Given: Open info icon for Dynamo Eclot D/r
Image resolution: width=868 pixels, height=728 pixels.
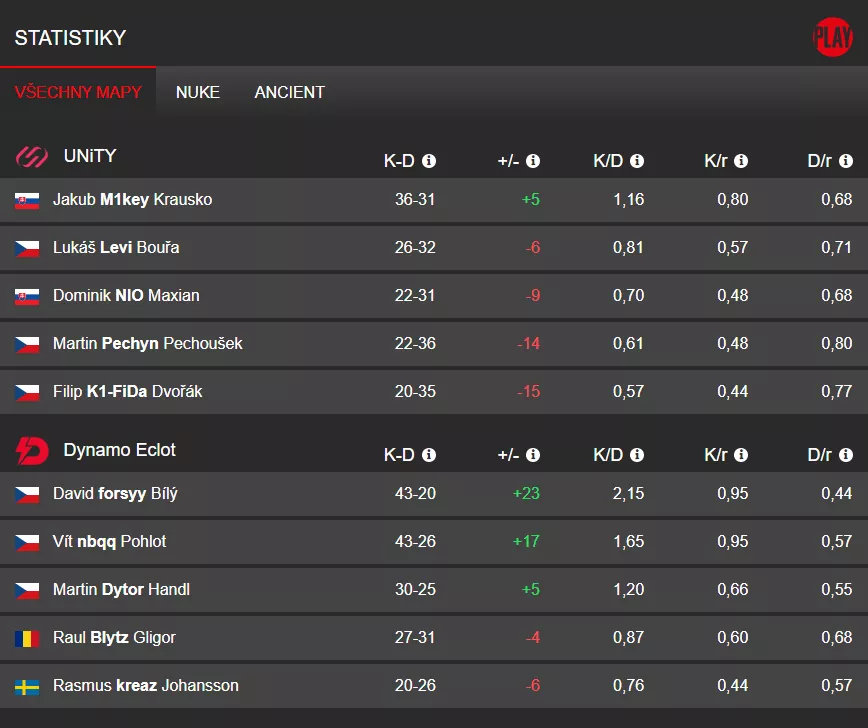Looking at the screenshot, I should [846, 455].
